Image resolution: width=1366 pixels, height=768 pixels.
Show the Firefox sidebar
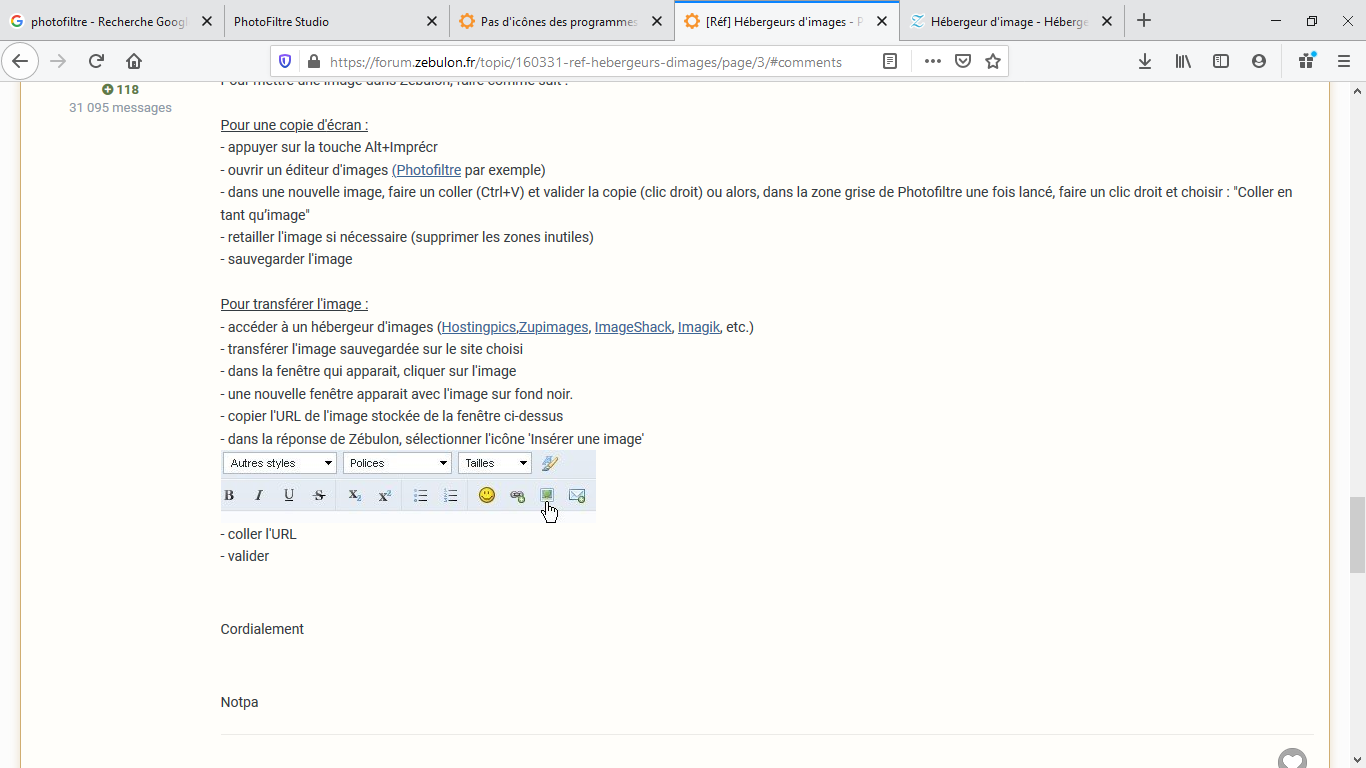[1221, 61]
